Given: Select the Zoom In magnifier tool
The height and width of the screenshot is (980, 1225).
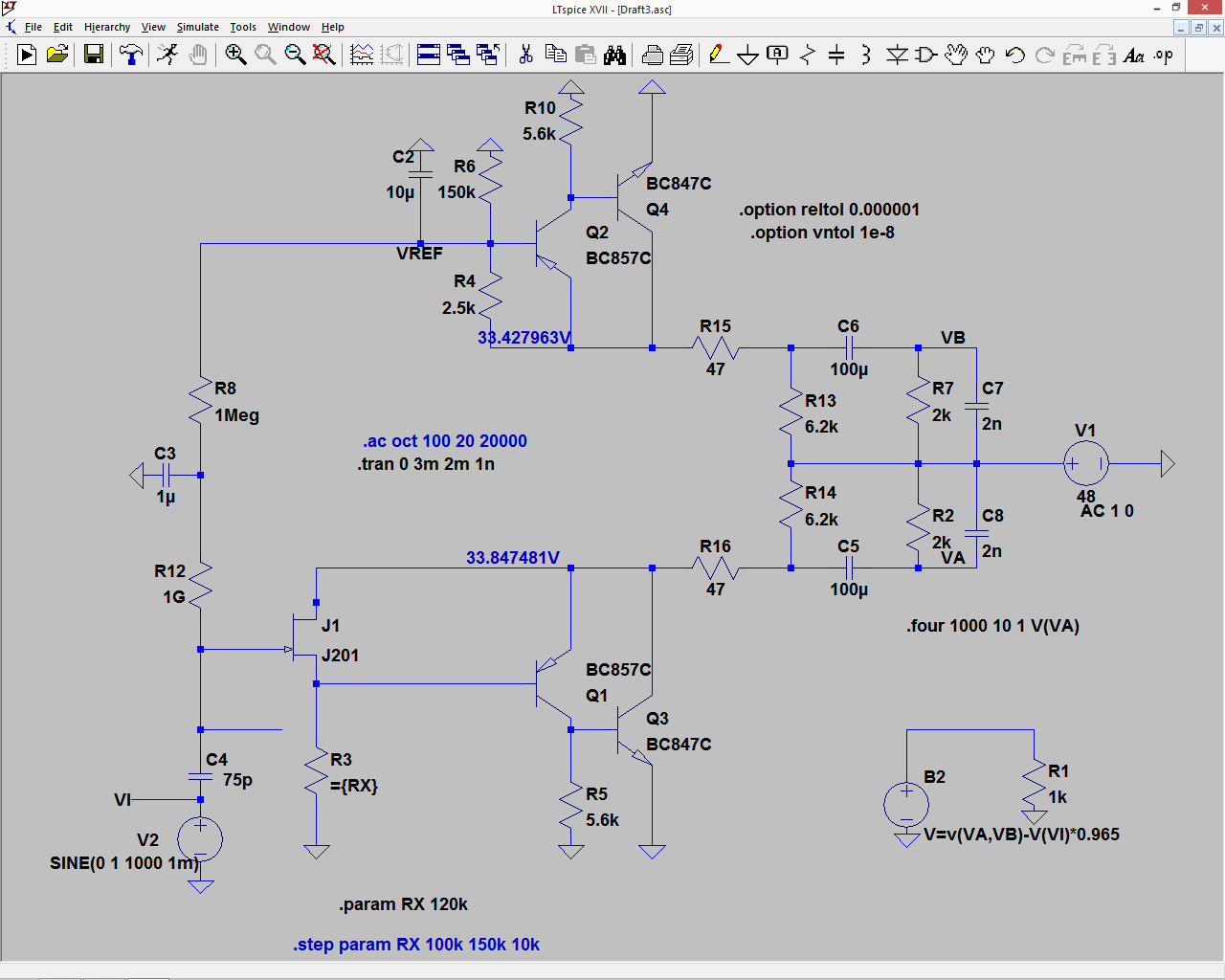Looking at the screenshot, I should coord(235,55).
